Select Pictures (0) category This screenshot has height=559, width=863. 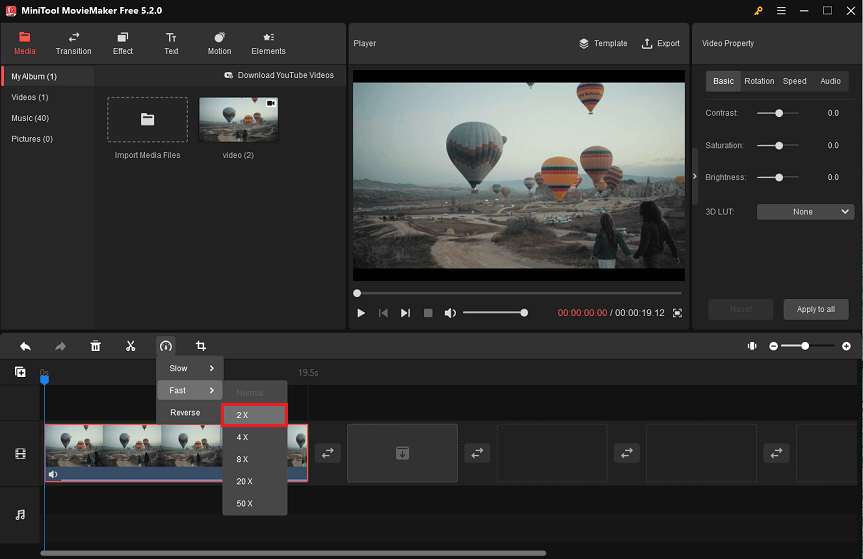click(x=32, y=139)
